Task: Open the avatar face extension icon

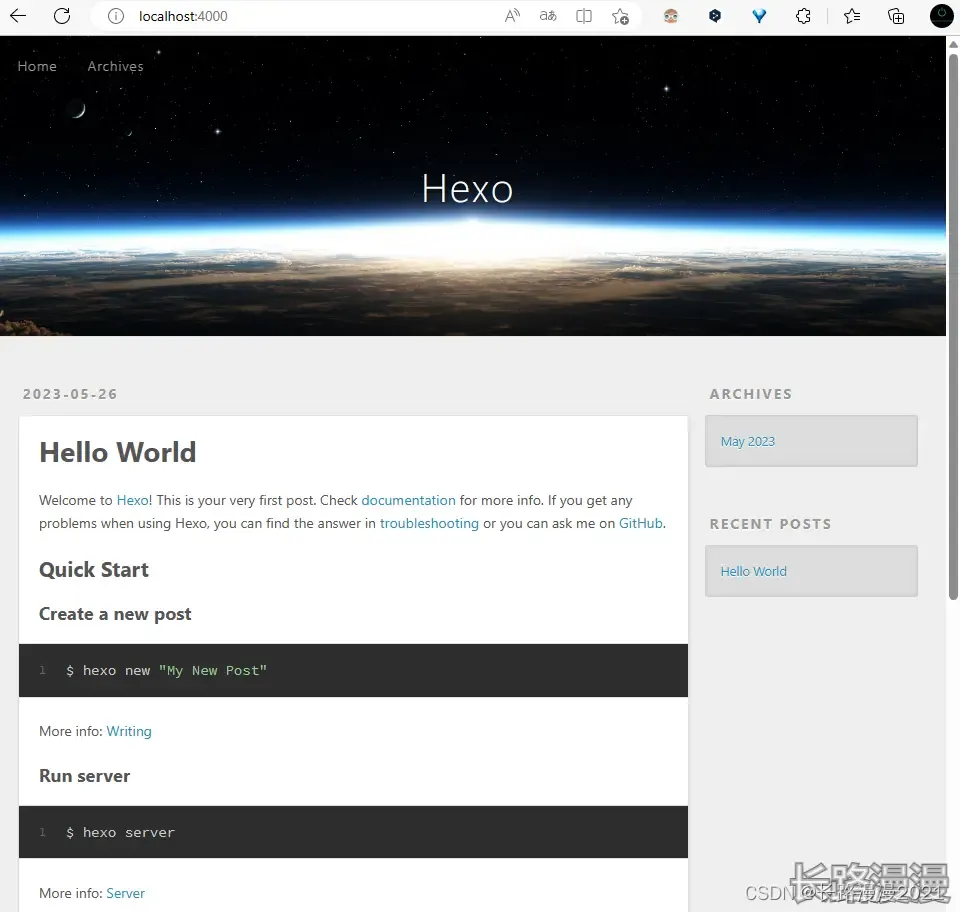Action: (x=671, y=16)
